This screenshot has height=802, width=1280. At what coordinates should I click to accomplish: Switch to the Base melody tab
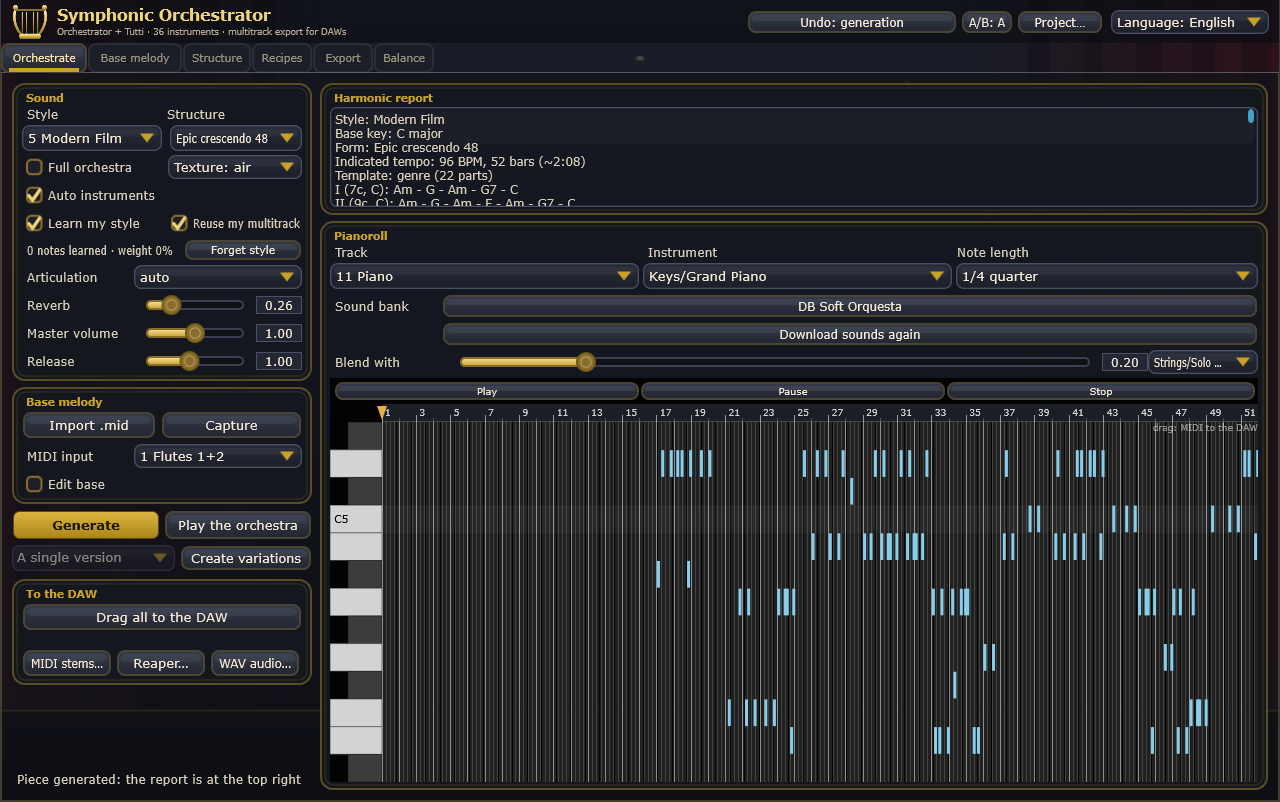(135, 58)
